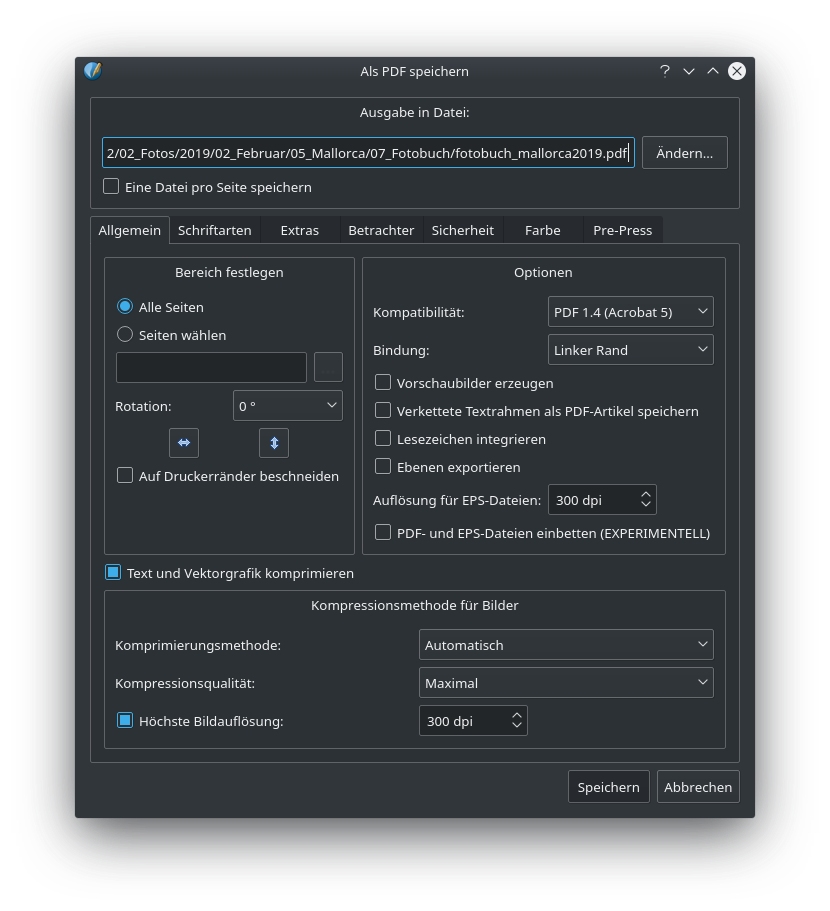The height and width of the screenshot is (911, 830).
Task: Click the Ändern... button
Action: 684,153
